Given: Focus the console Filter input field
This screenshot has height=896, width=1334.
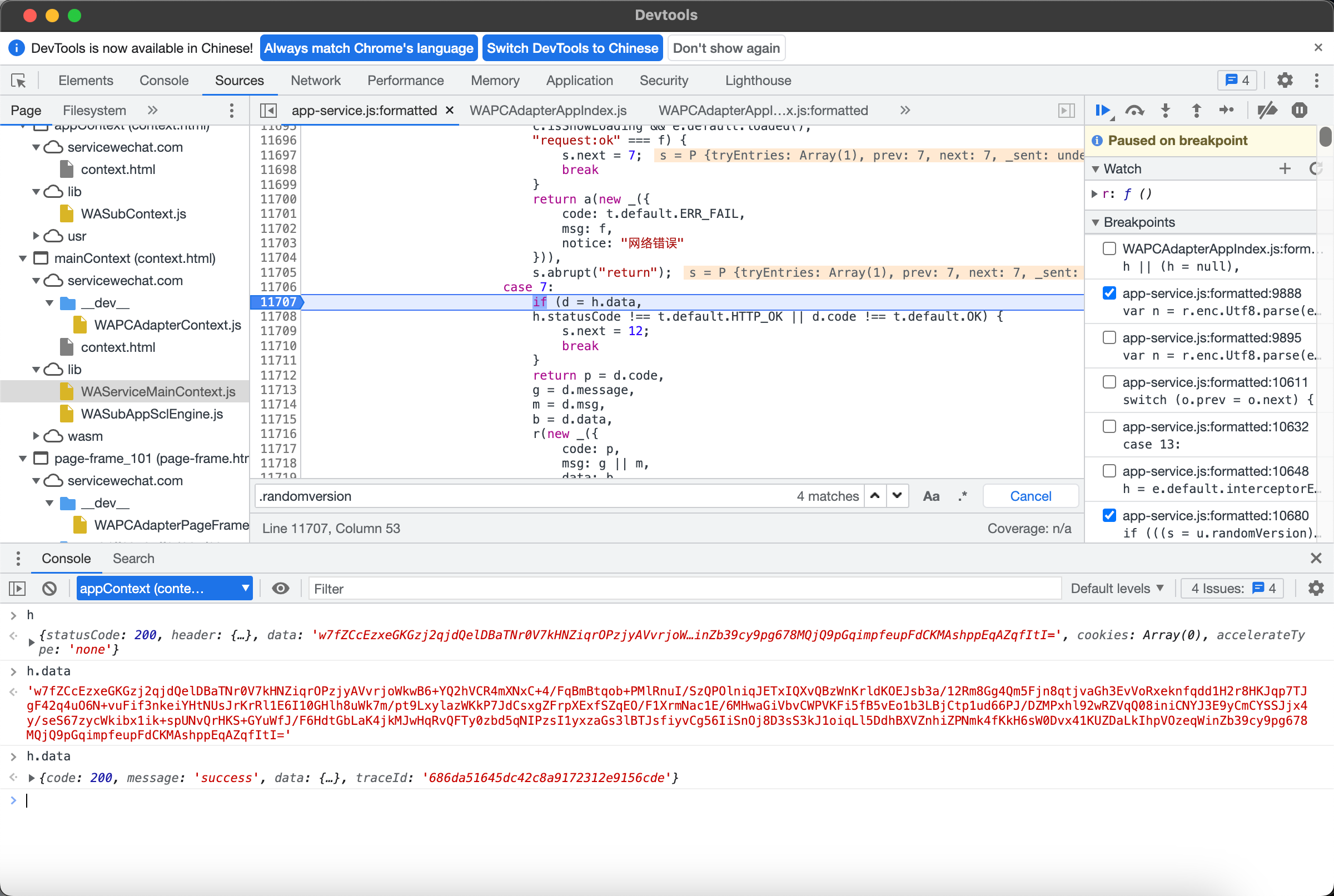Looking at the screenshot, I should (684, 589).
